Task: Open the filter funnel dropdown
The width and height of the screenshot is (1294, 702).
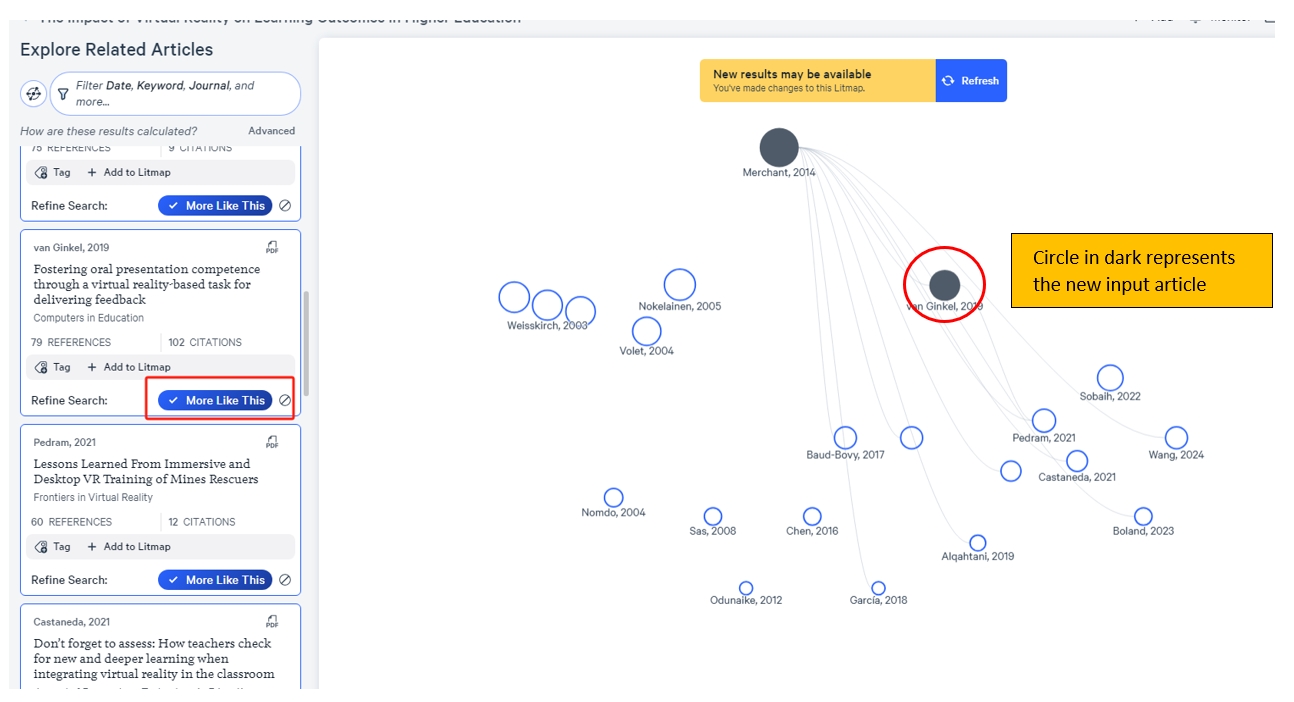Action: pos(63,94)
